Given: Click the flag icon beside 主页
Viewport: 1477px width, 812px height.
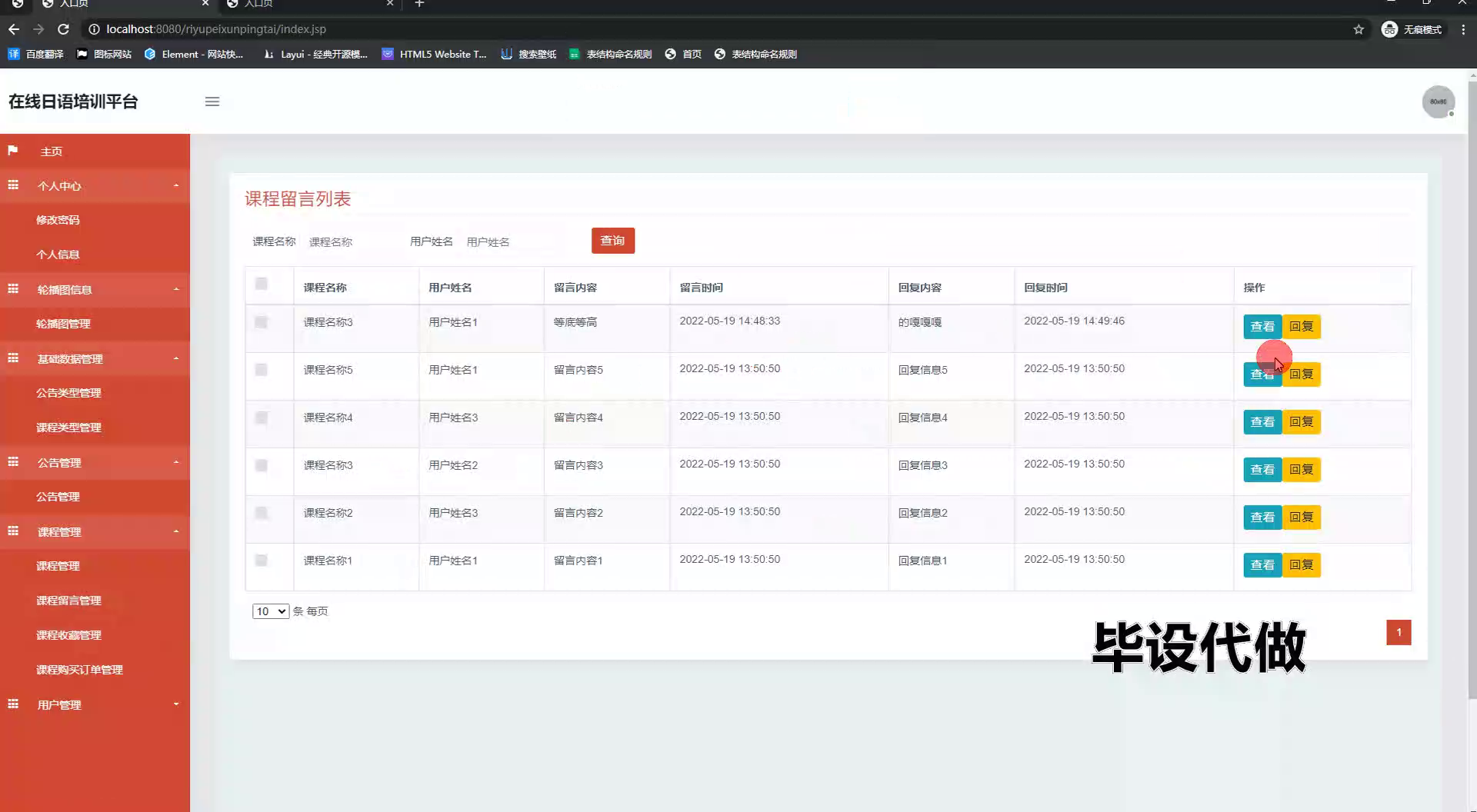Looking at the screenshot, I should coord(13,151).
